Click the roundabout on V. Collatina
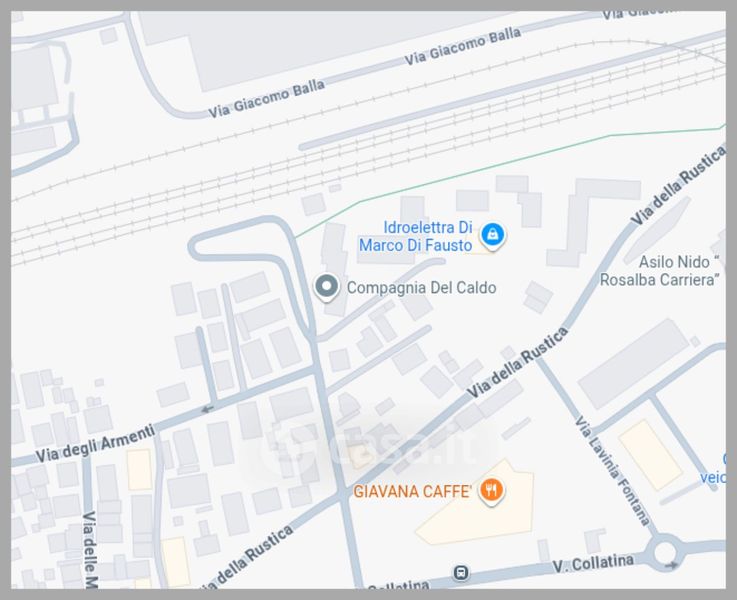This screenshot has width=737, height=600. (x=664, y=553)
